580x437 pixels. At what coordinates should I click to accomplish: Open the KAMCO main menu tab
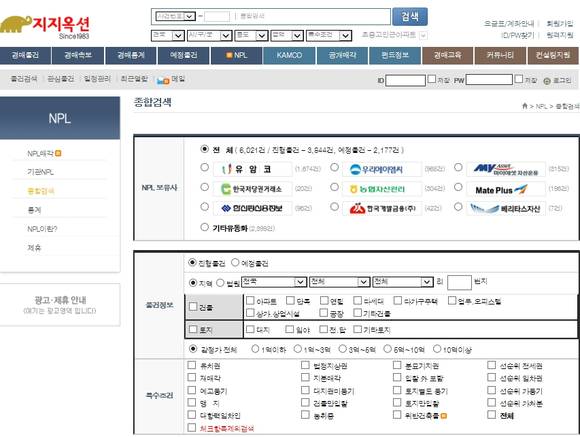289,56
